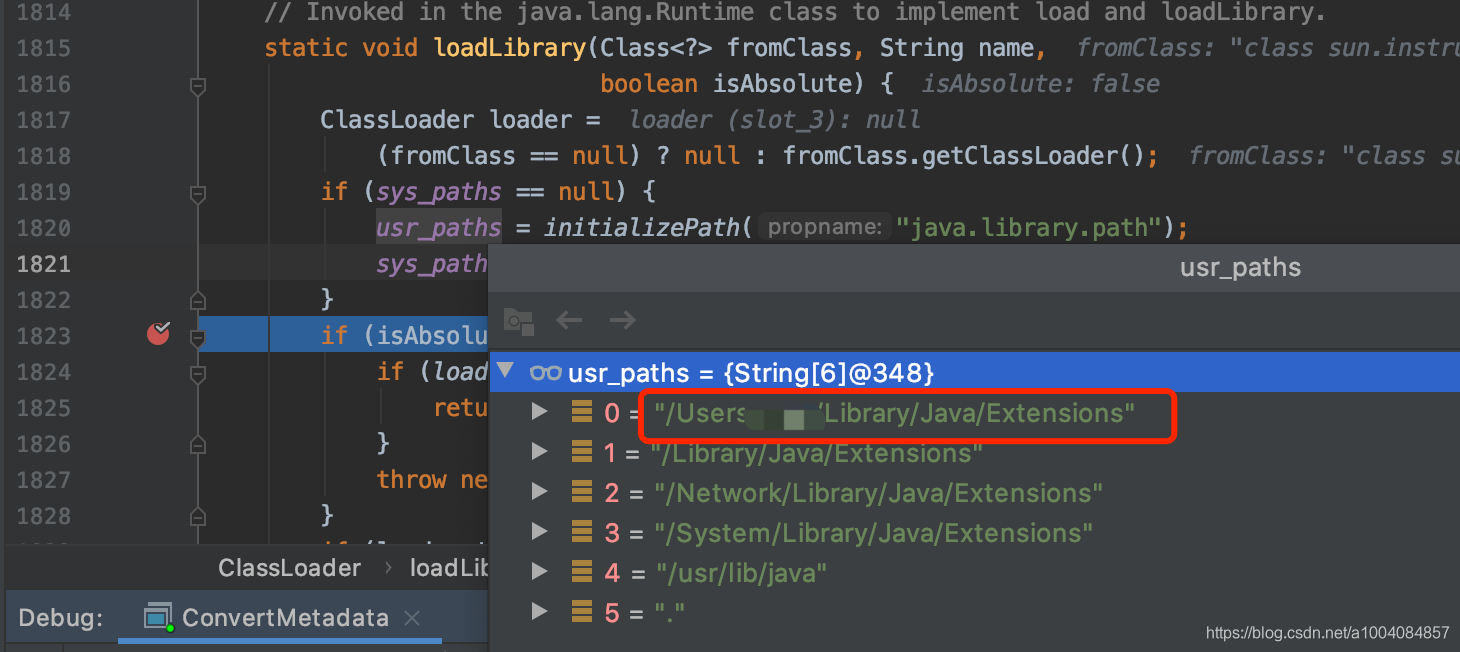Viewport: 1460px width, 652px height.
Task: Click the forward arrow in the usr_paths popup
Action: [621, 320]
